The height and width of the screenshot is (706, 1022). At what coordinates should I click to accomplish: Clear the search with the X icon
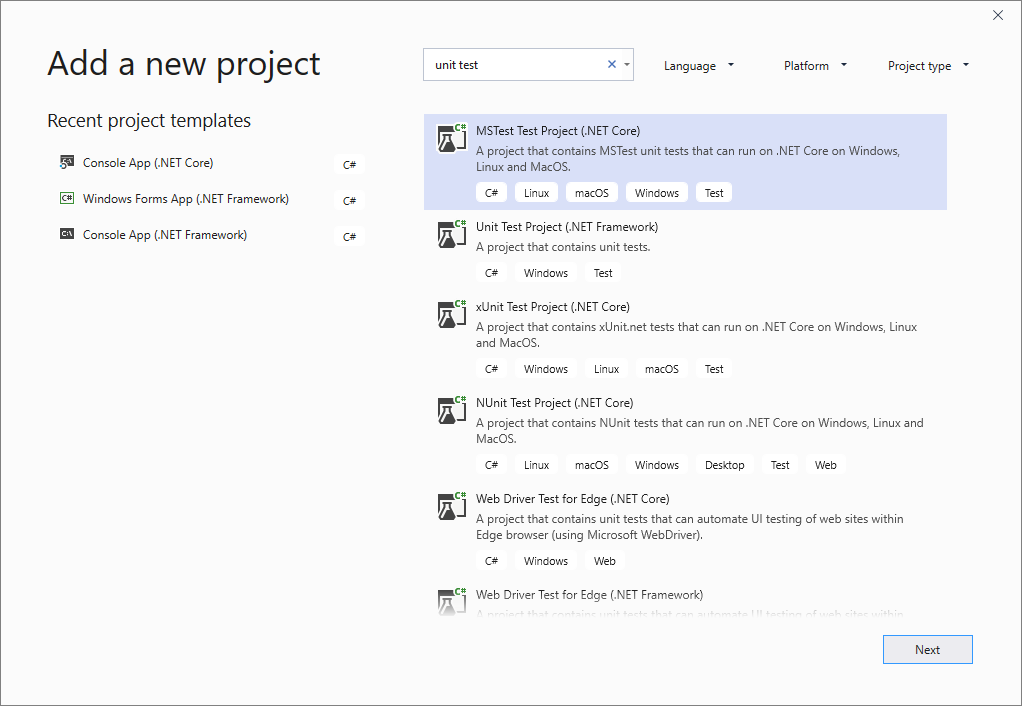click(611, 63)
